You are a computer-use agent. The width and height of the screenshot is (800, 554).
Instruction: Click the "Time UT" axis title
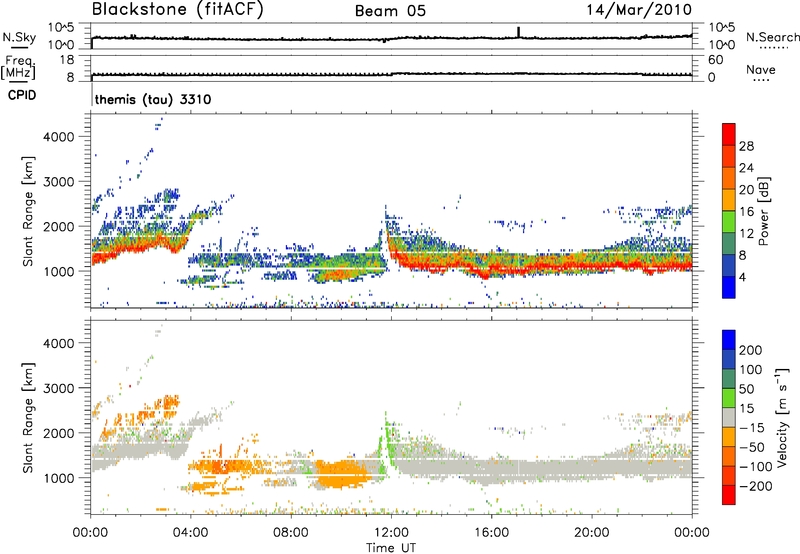[x=391, y=548]
